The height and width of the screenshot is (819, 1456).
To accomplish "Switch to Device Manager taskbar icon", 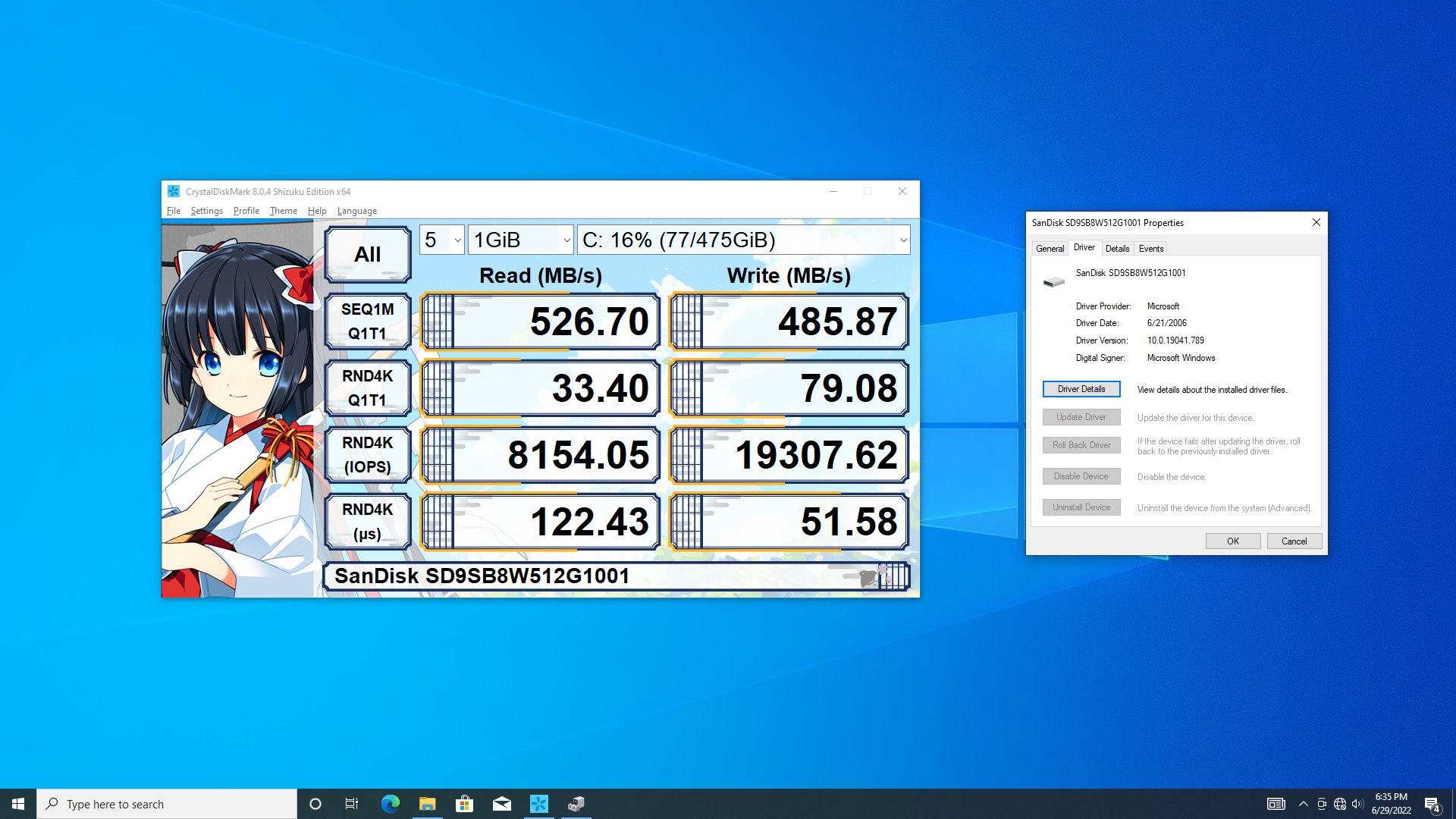I will coord(576,804).
